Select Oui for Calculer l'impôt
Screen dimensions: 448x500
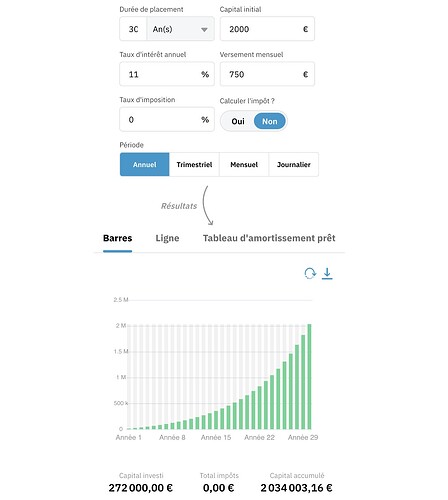[238, 121]
